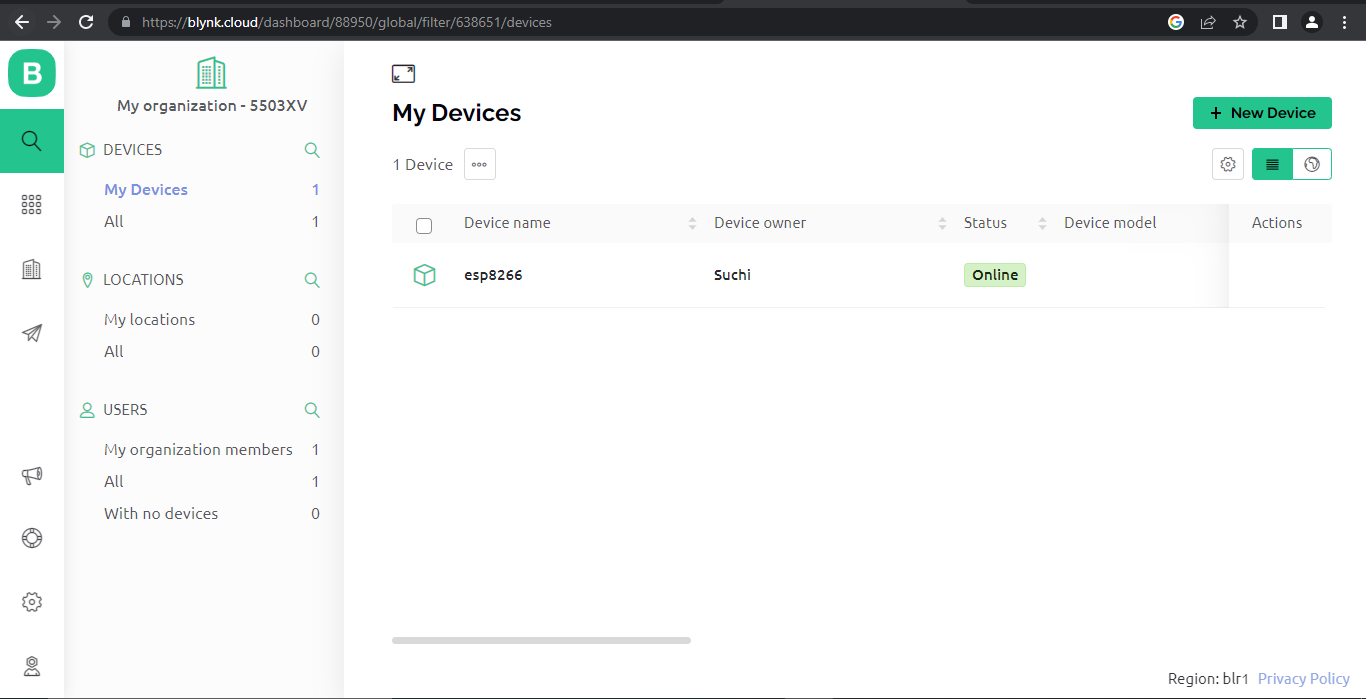Open the three-dots menu beside 1 Device
The height and width of the screenshot is (699, 1366).
[480, 164]
